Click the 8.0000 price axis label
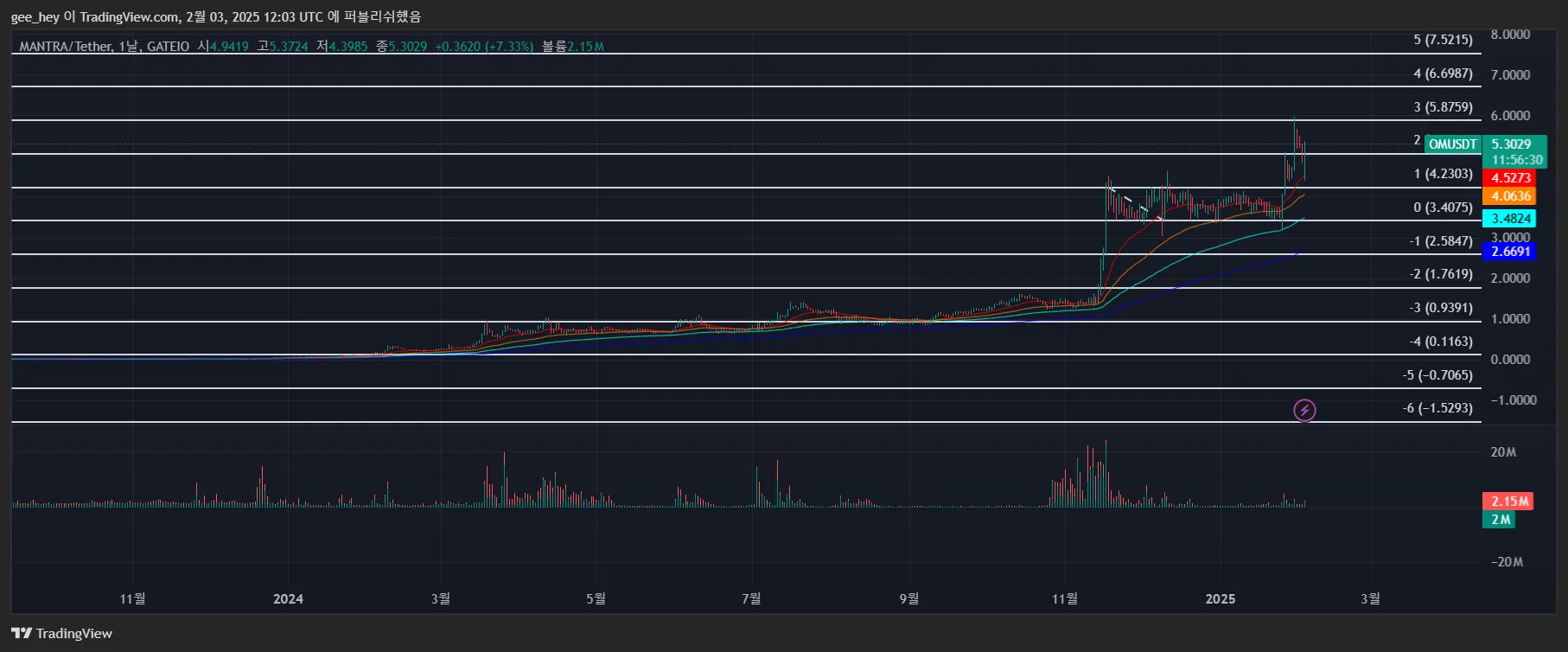1568x652 pixels. click(1510, 35)
